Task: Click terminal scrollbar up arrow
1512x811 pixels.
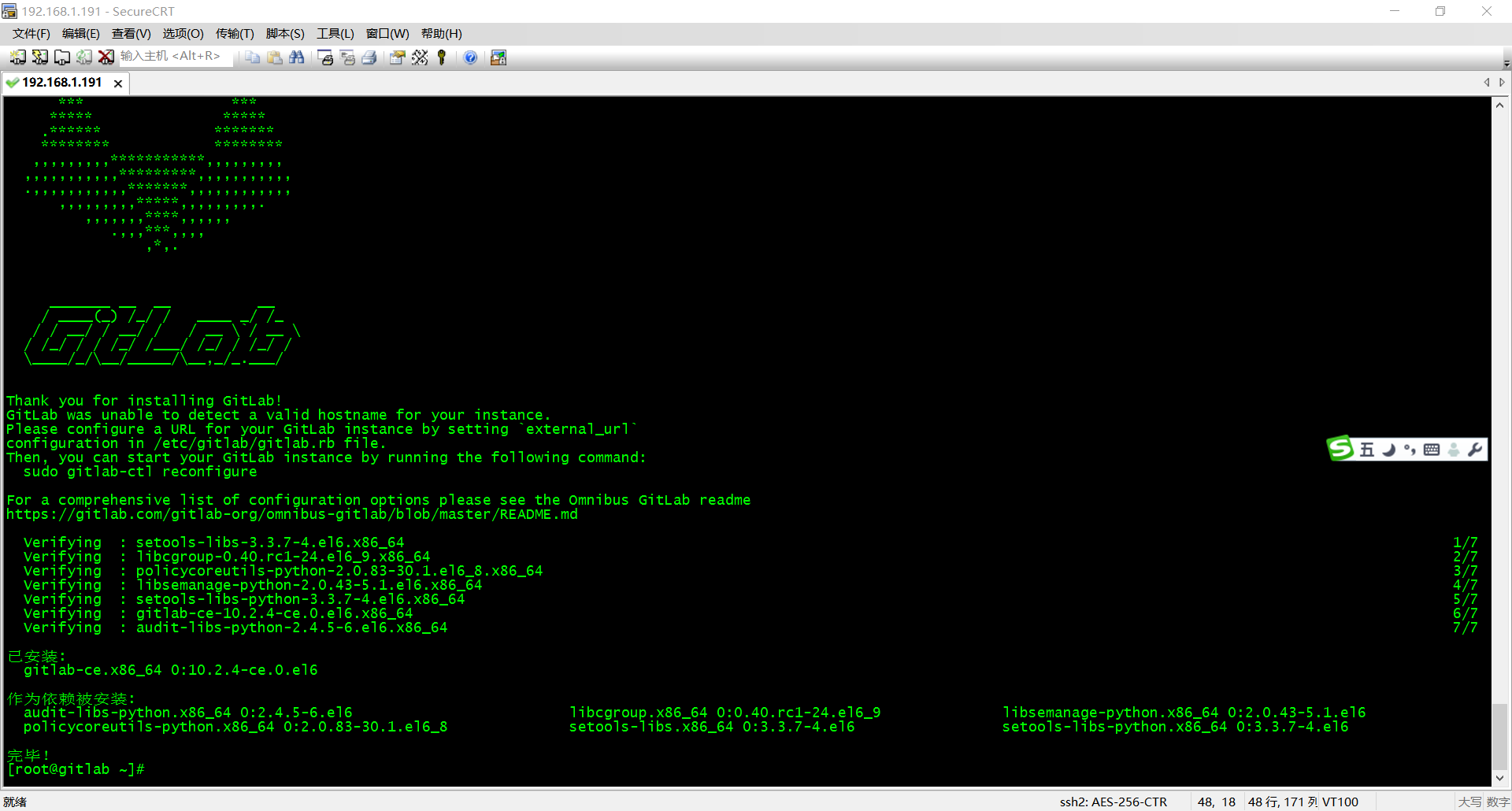Action: click(x=1499, y=106)
